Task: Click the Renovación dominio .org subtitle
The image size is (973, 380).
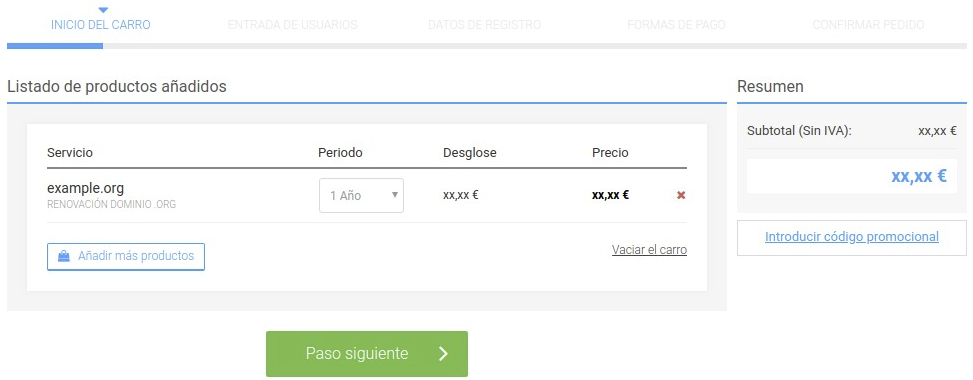Action: pos(112,204)
